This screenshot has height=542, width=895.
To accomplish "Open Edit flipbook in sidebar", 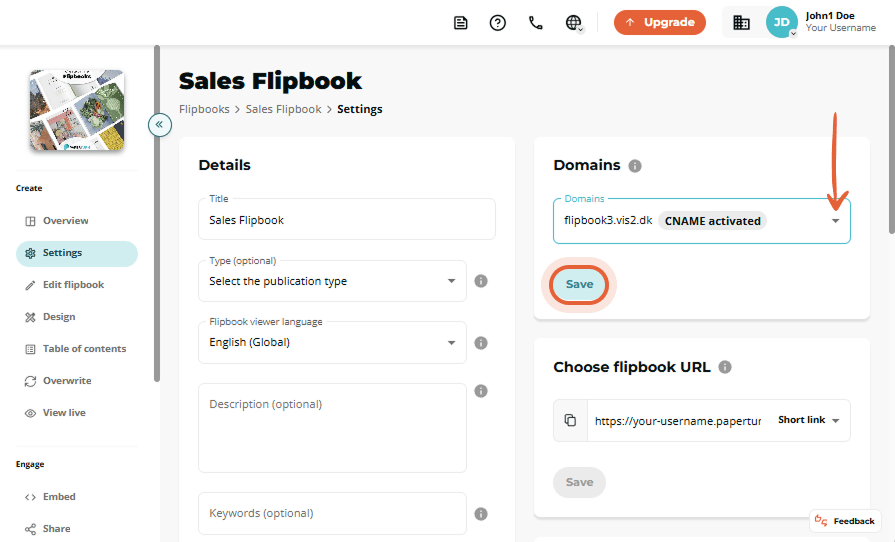I will click(x=76, y=285).
